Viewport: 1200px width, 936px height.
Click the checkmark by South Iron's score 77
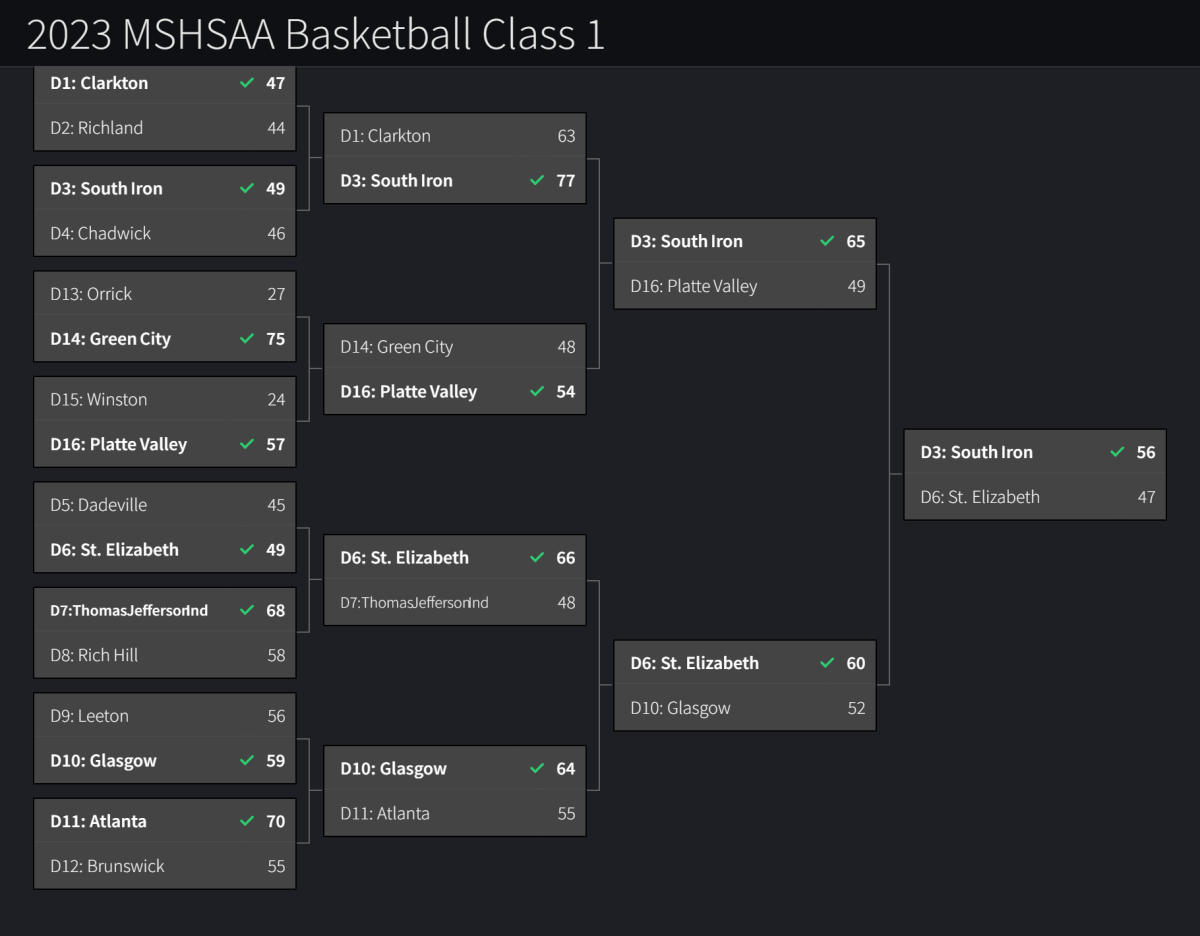click(537, 181)
